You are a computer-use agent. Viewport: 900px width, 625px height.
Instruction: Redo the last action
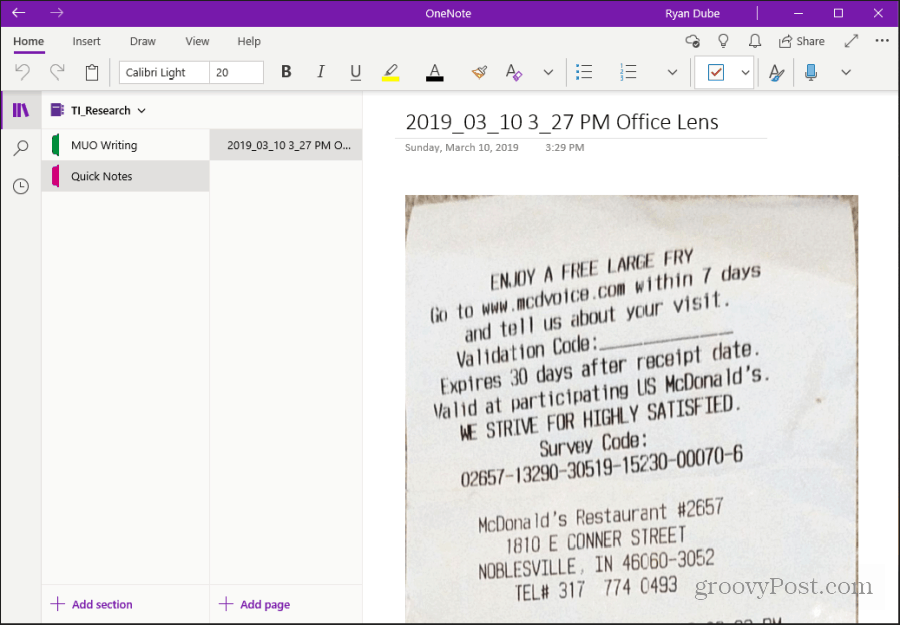click(x=57, y=72)
